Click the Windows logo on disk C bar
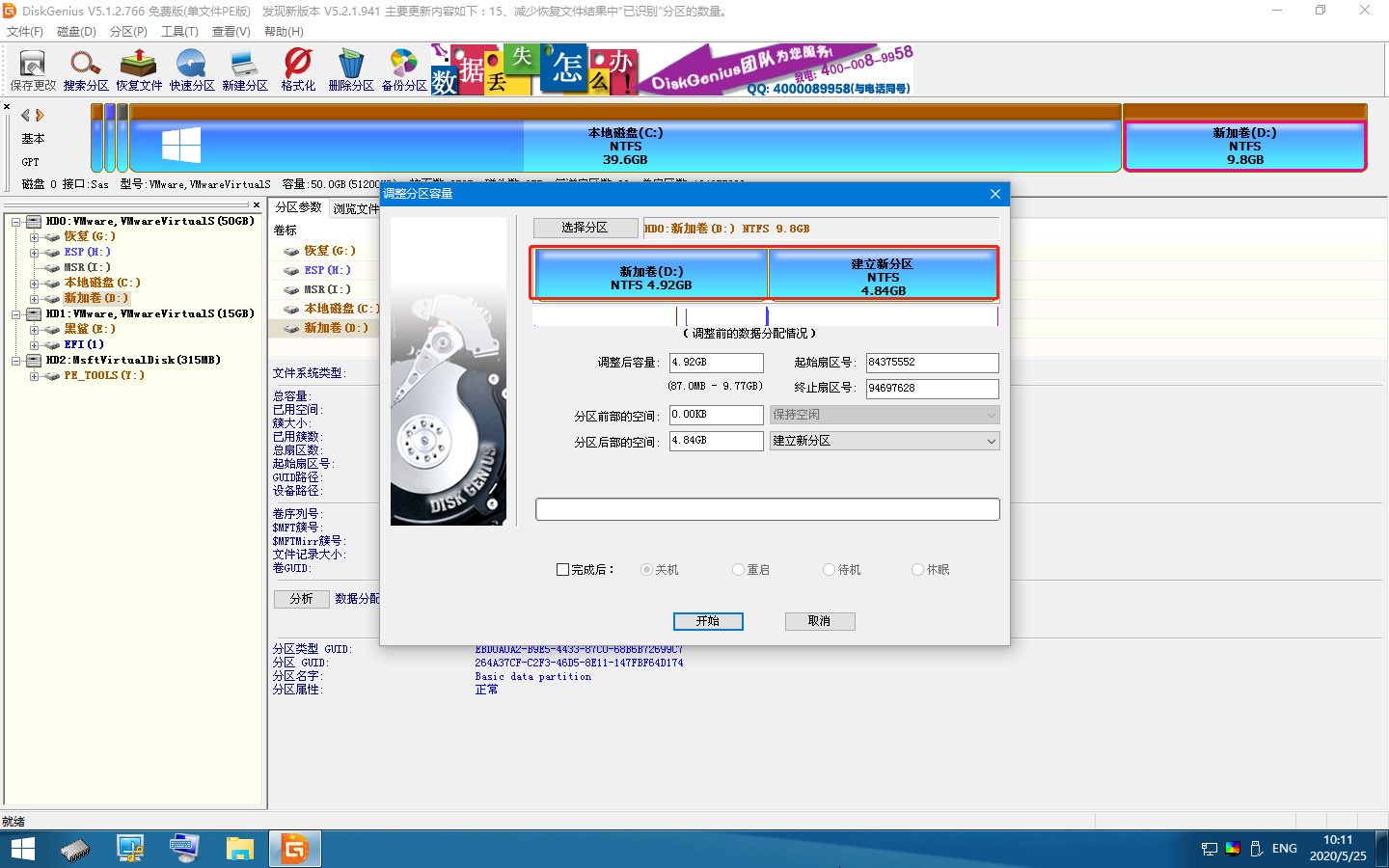 click(181, 145)
